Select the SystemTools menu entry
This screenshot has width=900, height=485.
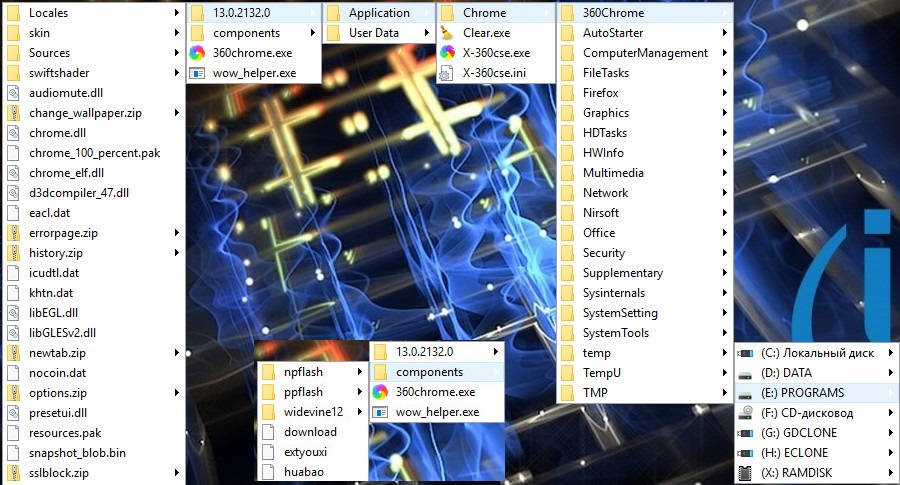click(x=645, y=333)
